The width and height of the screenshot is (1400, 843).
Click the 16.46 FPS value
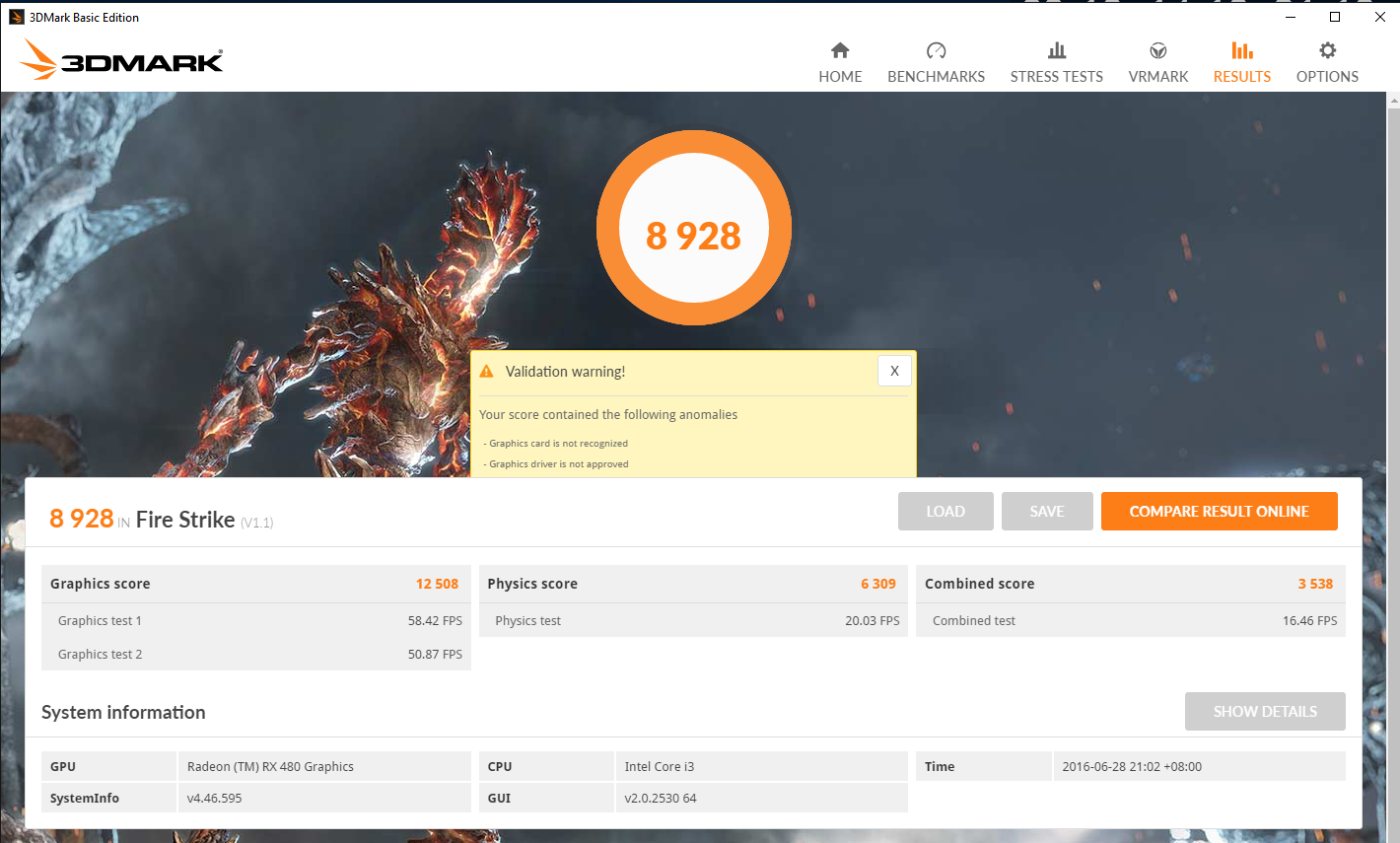(x=1310, y=620)
